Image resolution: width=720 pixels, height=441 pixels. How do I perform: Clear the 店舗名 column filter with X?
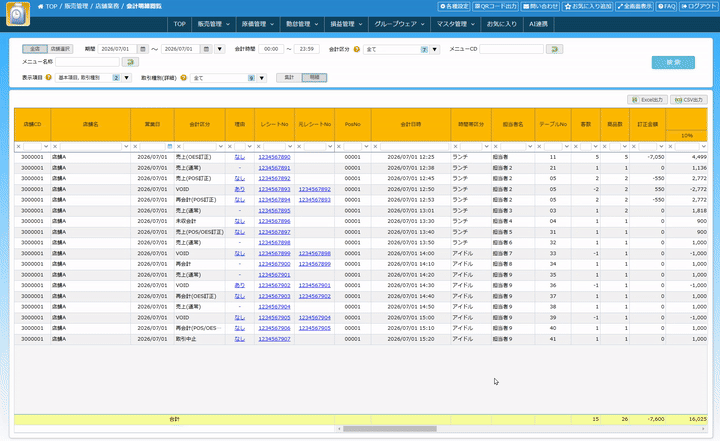point(55,147)
